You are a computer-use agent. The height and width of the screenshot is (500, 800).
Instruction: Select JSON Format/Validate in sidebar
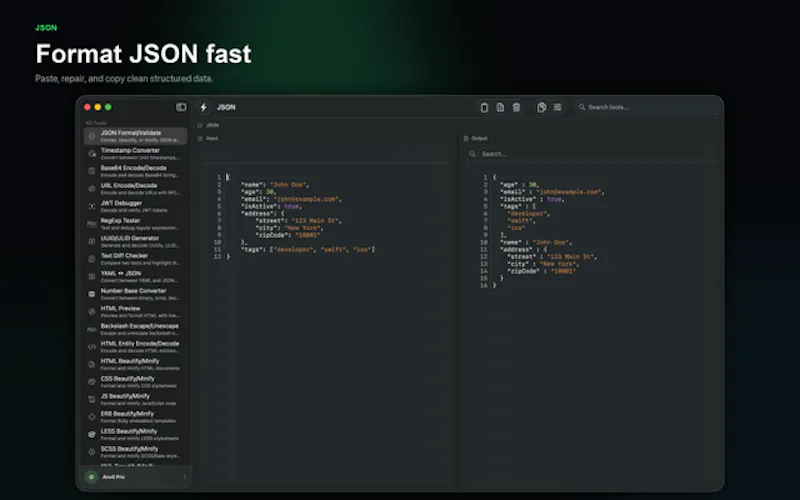(135, 136)
